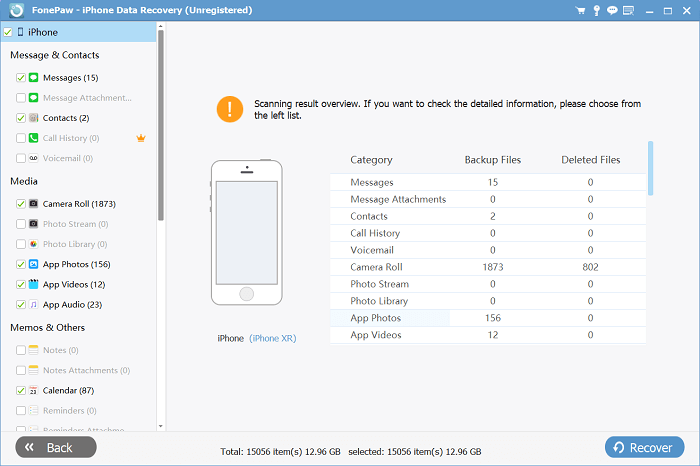The height and width of the screenshot is (466, 700).
Task: Uncheck the Camera Roll (1873) checkbox
Action: (21, 204)
